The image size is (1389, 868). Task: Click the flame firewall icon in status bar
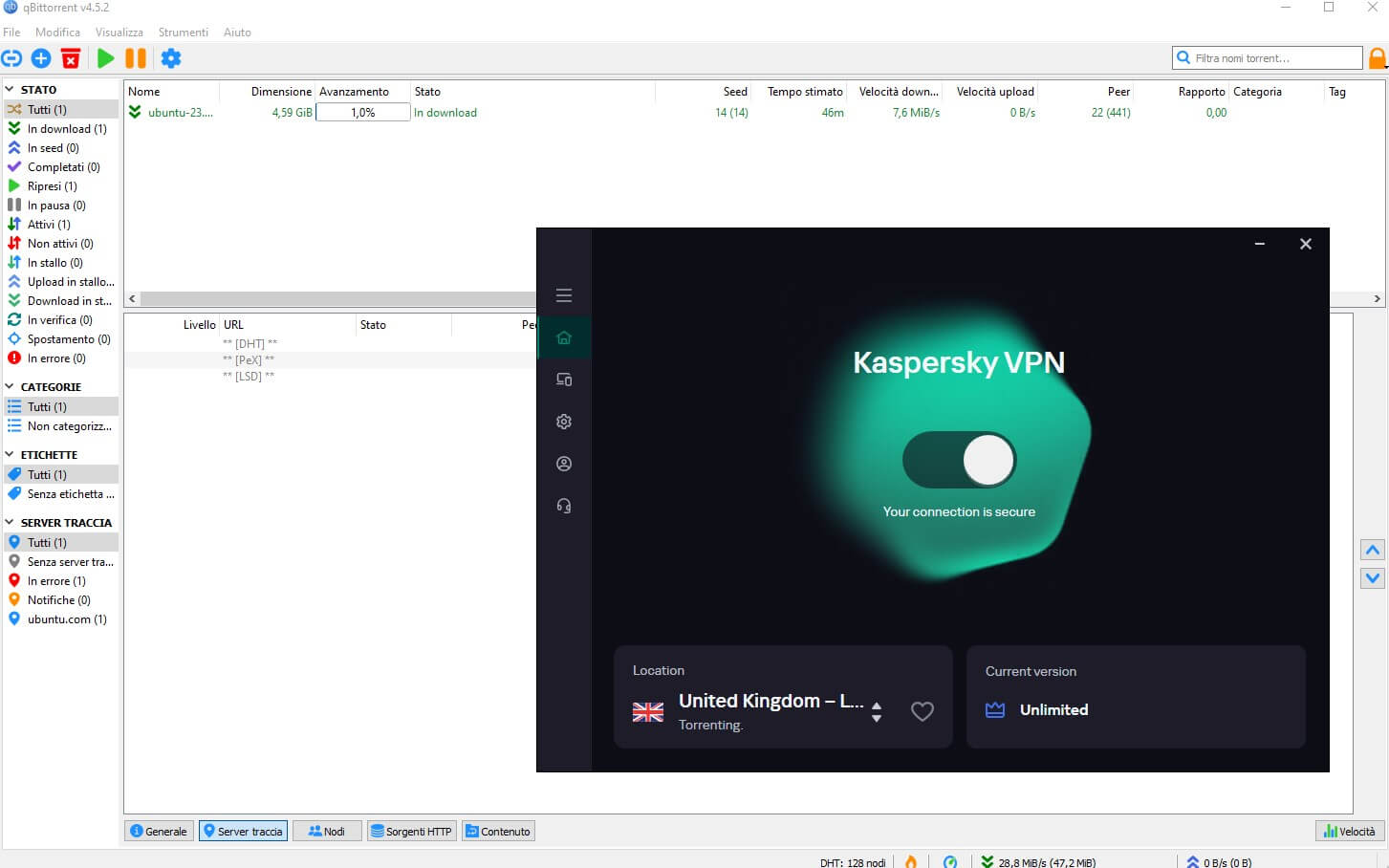click(911, 861)
